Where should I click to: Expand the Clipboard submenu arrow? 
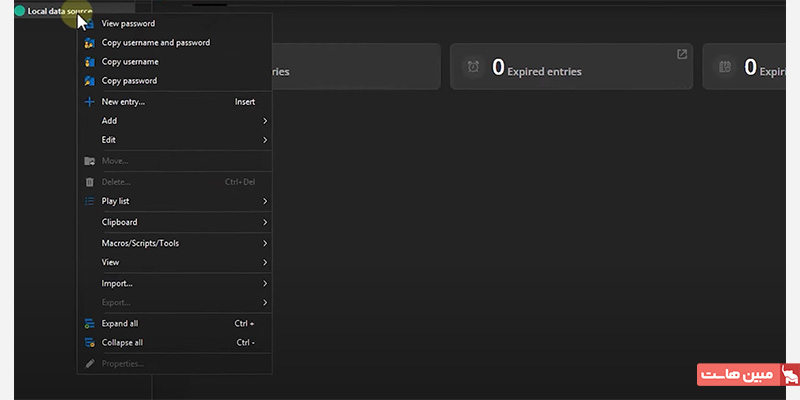point(265,222)
